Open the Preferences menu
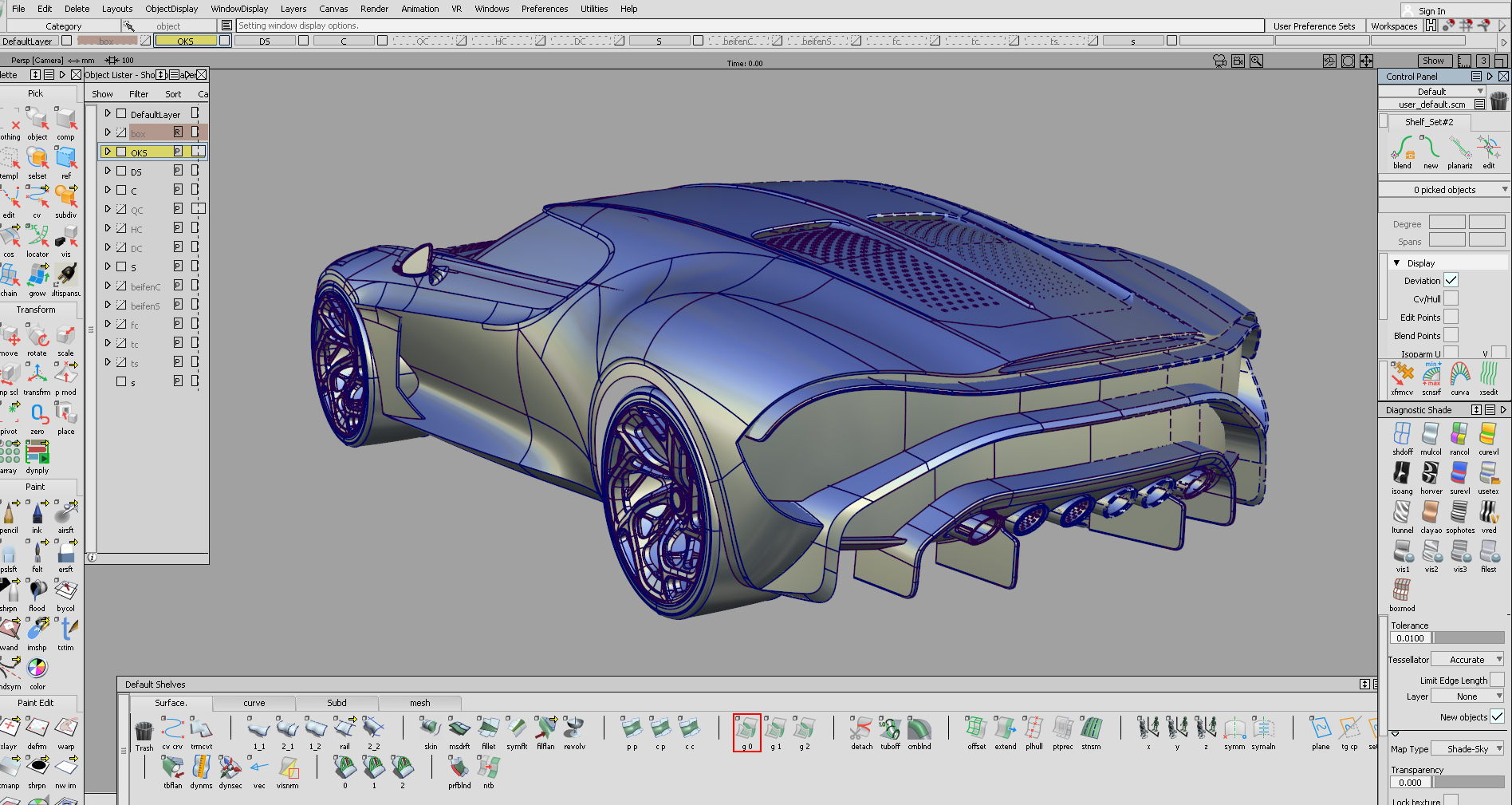This screenshot has height=805, width=1512. click(544, 9)
